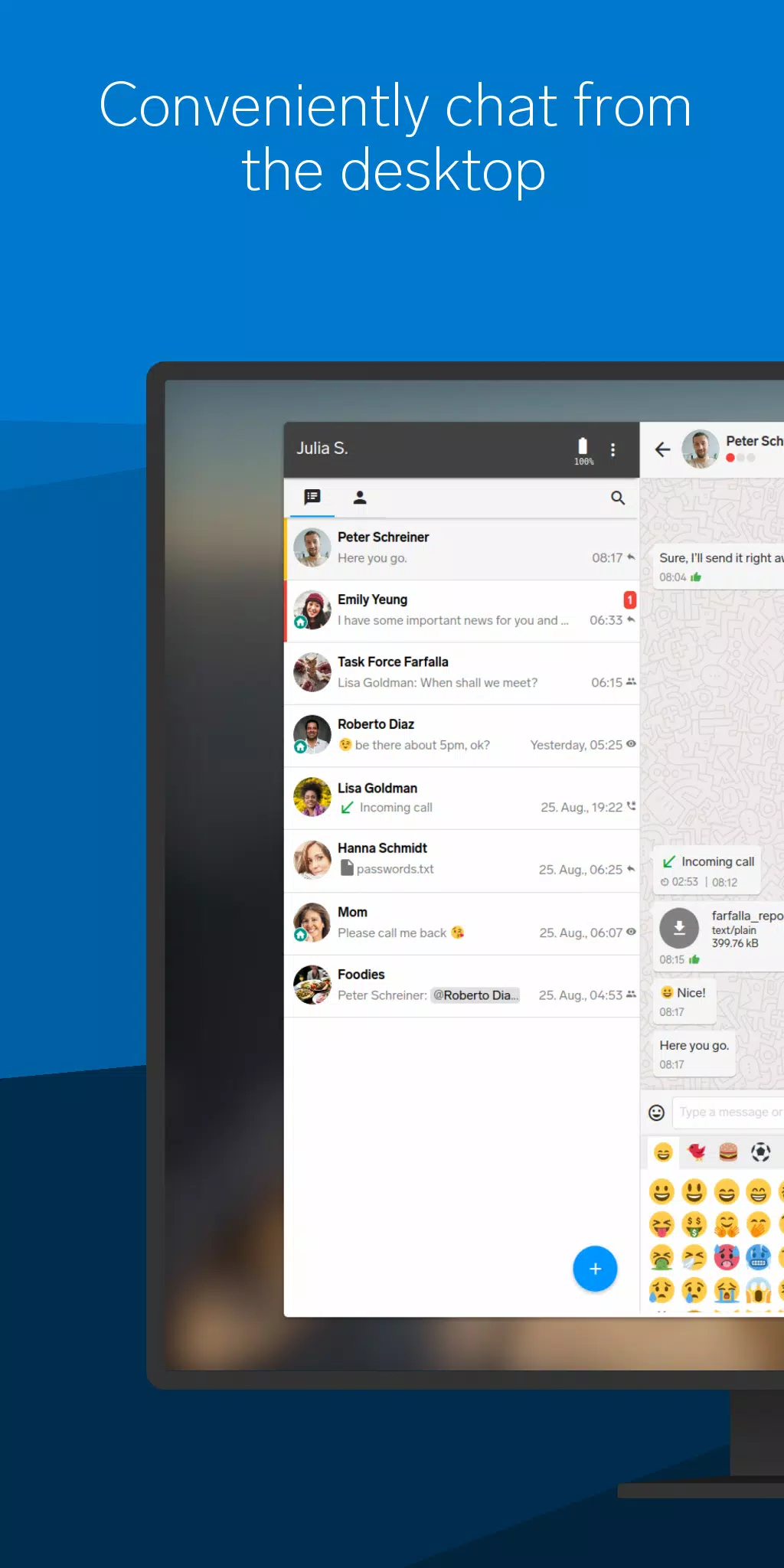784x1568 pixels.
Task: Click Task Force Farfalla group avatar
Action: click(312, 672)
